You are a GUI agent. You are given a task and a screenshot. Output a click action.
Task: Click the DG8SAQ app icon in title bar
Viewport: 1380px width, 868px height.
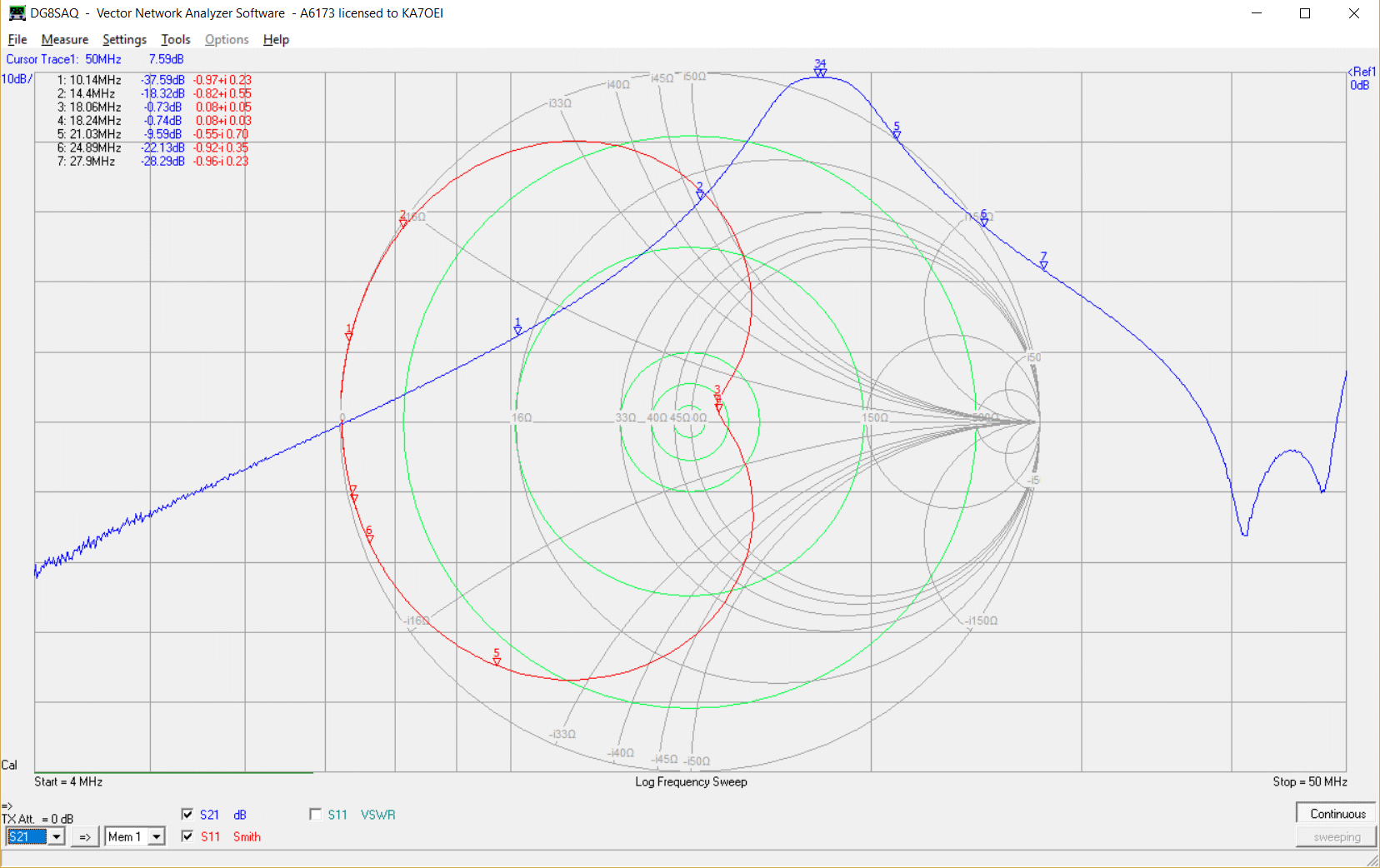click(x=17, y=12)
